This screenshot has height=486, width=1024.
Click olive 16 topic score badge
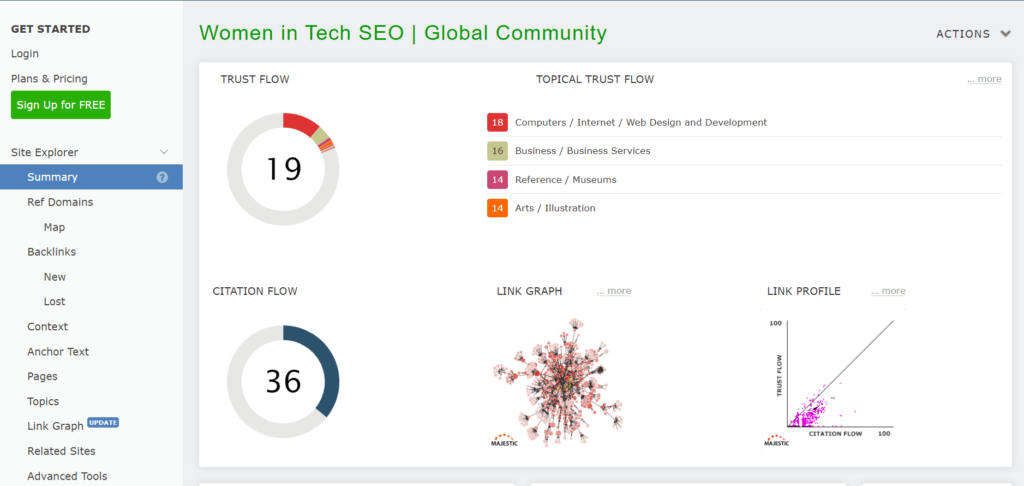[498, 151]
